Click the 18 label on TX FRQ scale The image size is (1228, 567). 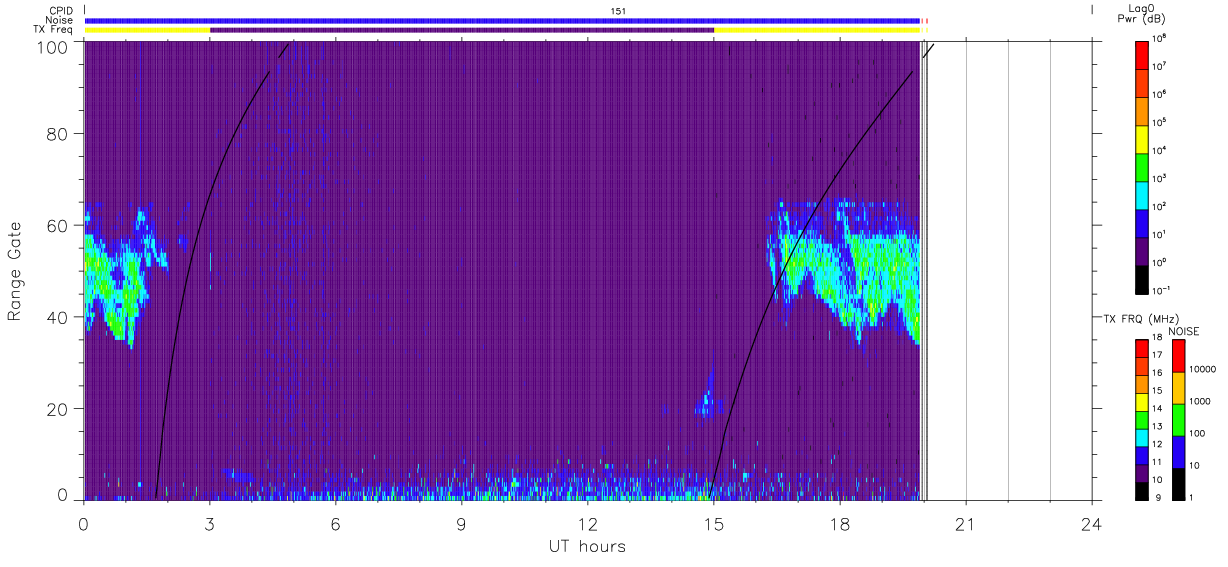pyautogui.click(x=1156, y=339)
